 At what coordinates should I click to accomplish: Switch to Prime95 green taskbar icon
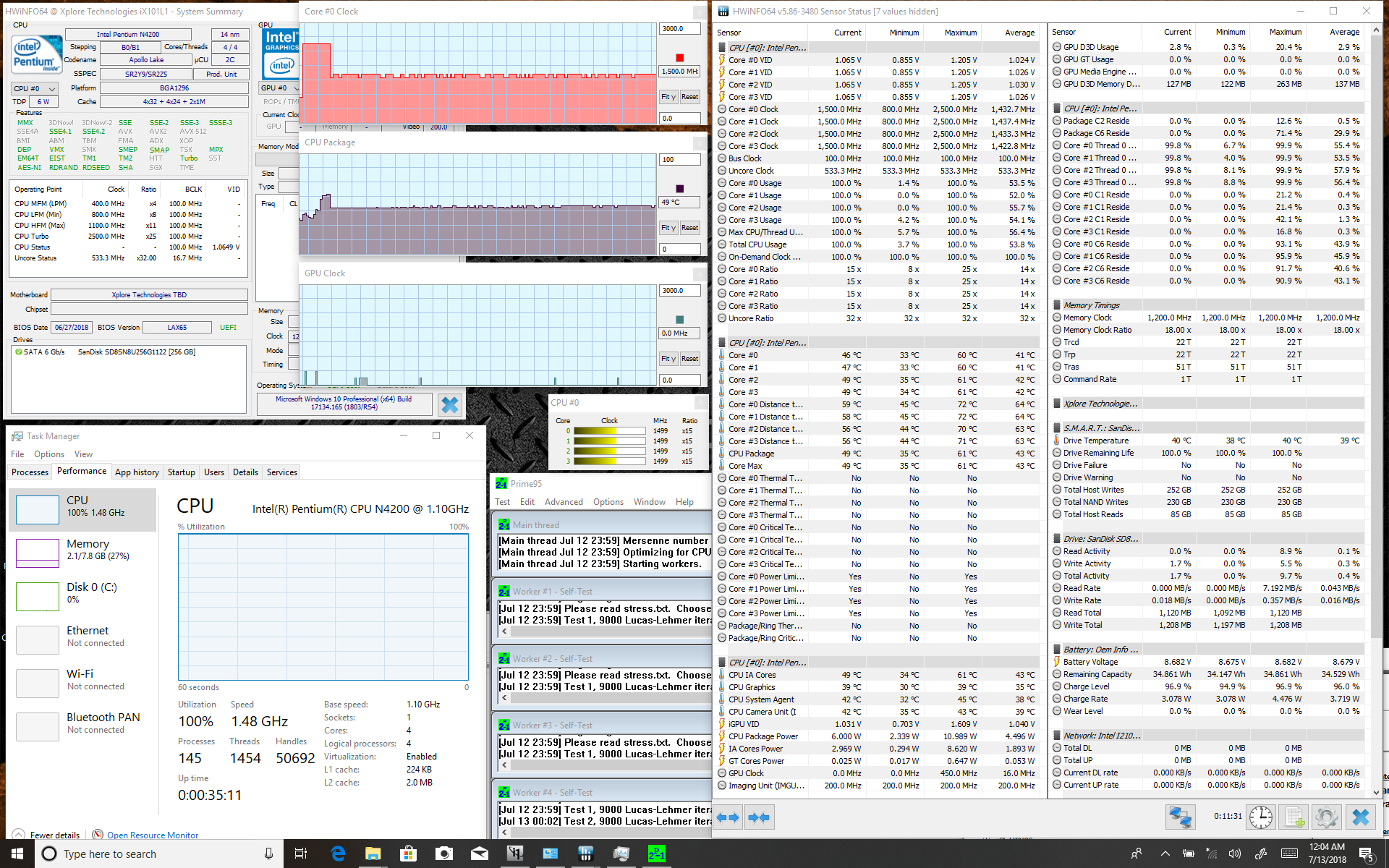656,854
